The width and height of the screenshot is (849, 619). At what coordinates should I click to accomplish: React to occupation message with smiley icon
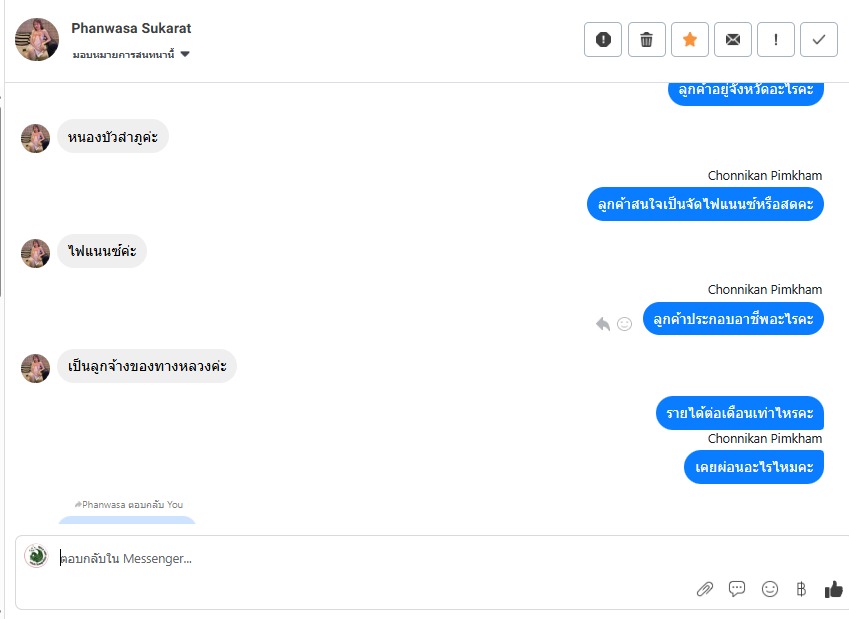pos(624,324)
